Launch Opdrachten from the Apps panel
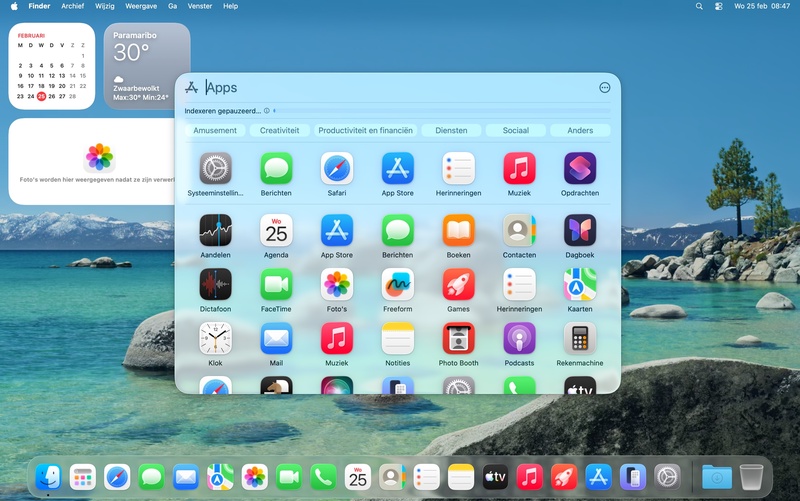Image resolution: width=800 pixels, height=501 pixels. click(x=580, y=168)
